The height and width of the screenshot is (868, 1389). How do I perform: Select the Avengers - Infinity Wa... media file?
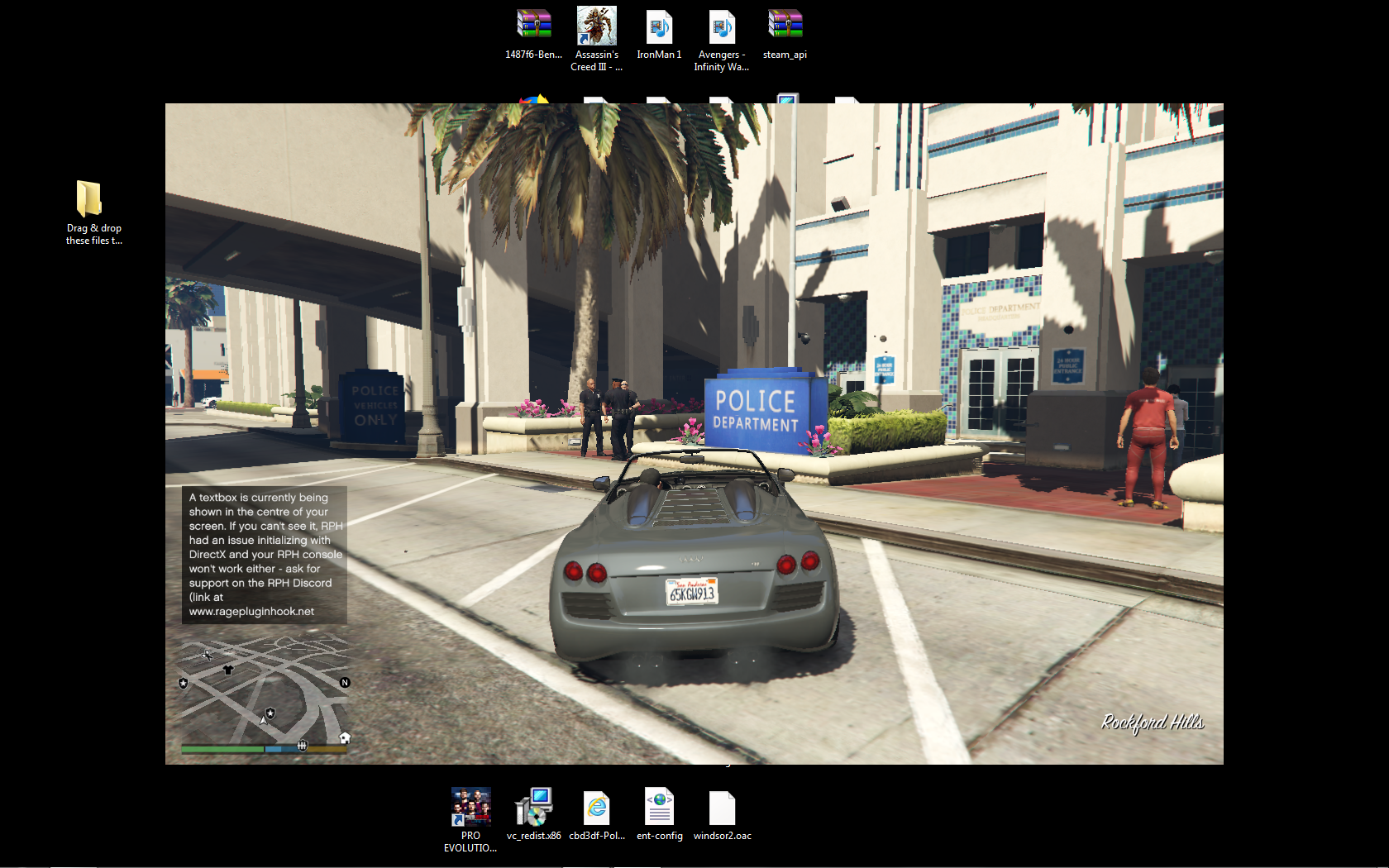pyautogui.click(x=721, y=39)
